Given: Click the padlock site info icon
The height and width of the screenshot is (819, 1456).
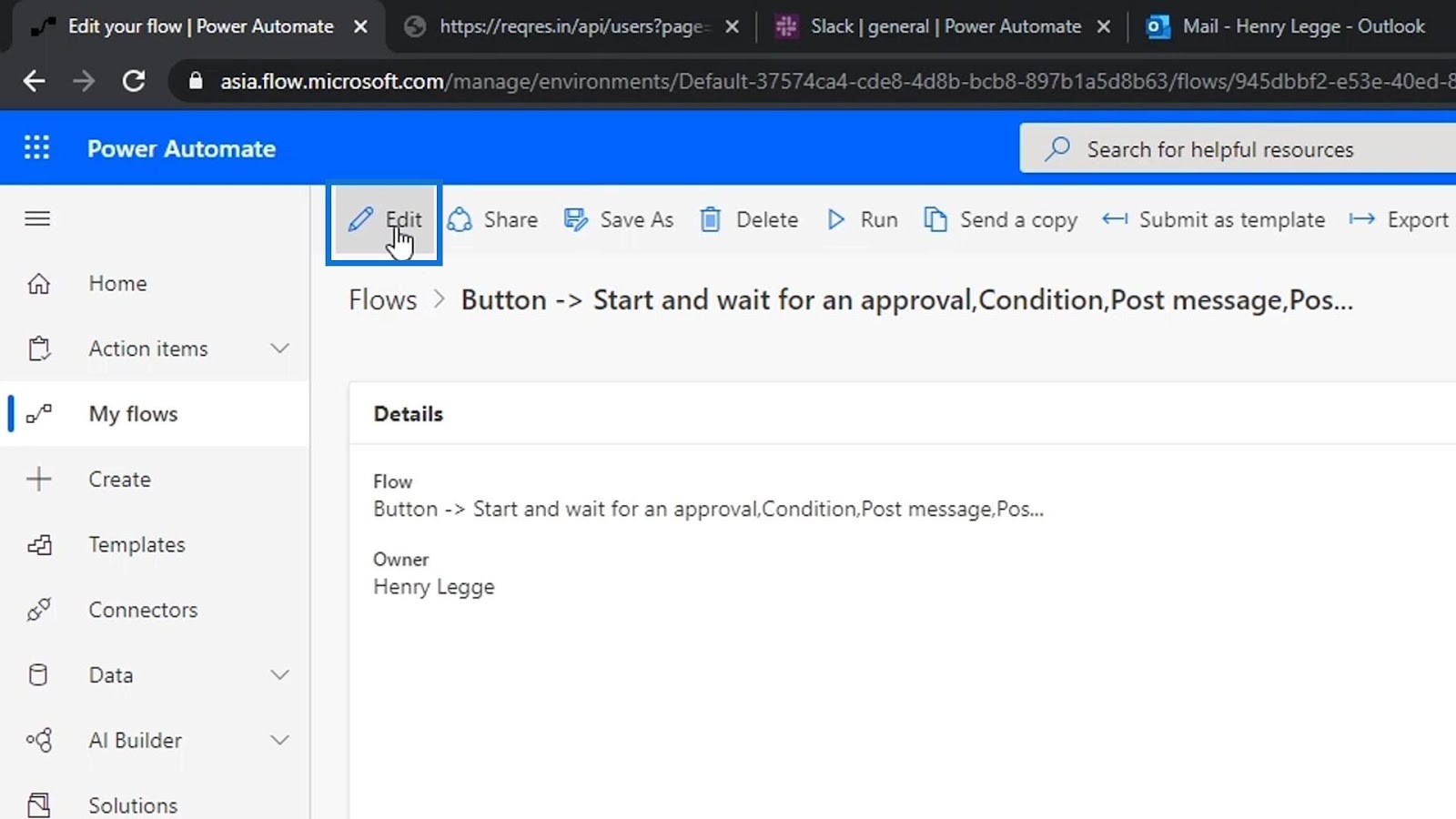Looking at the screenshot, I should point(195,81).
